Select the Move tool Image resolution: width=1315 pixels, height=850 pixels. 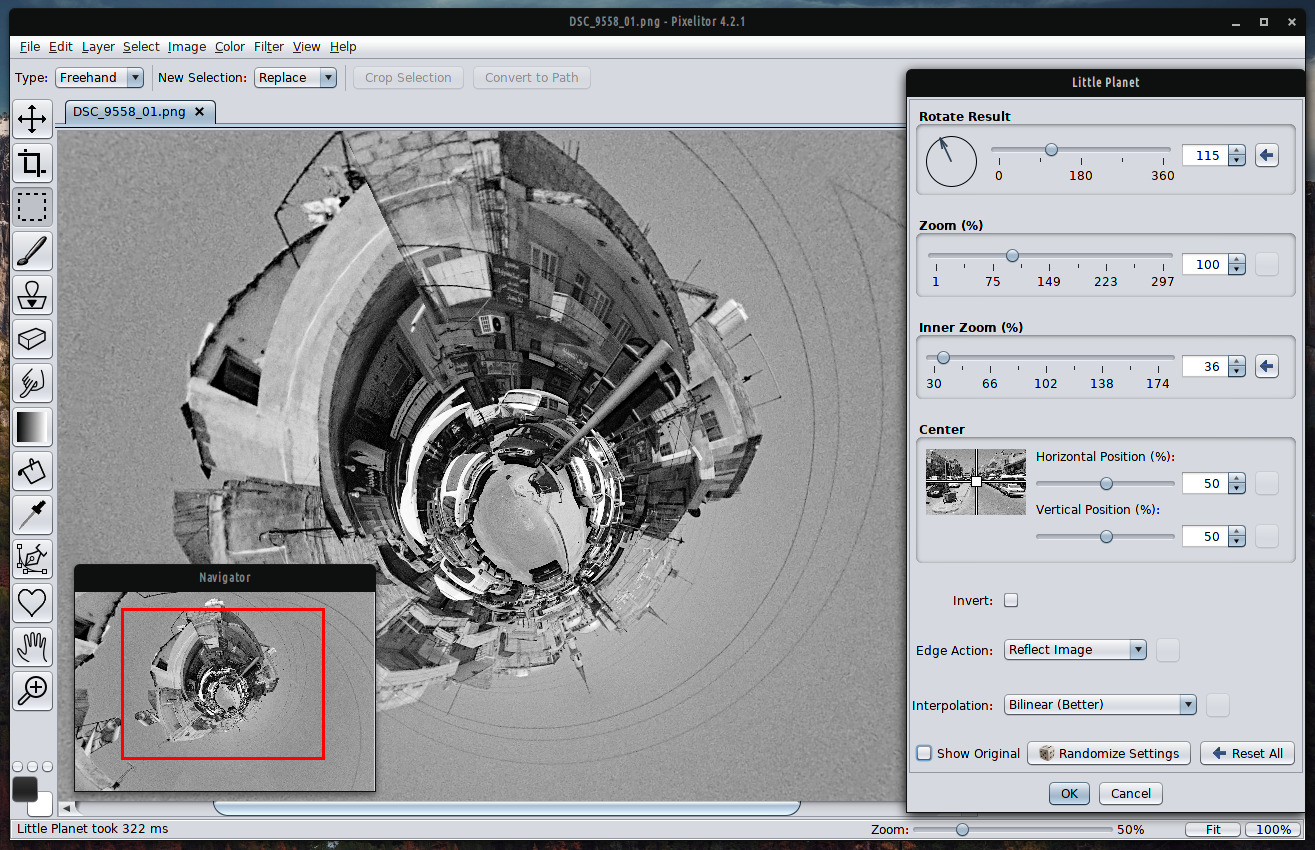[x=33, y=119]
